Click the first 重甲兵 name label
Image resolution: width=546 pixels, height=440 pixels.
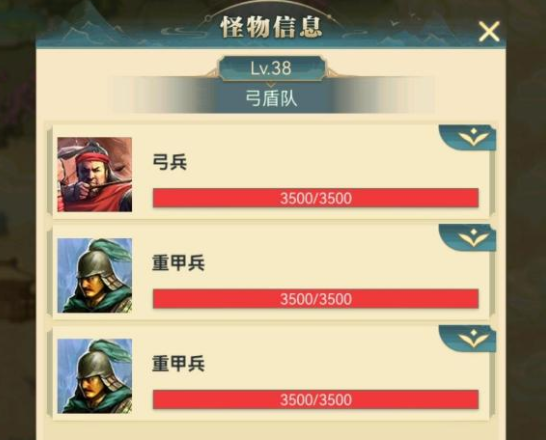click(178, 263)
